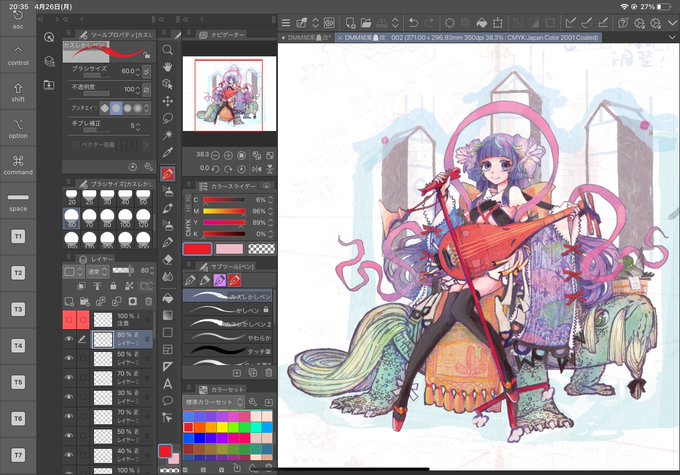Adjust stabilization value 5 stepper
The image size is (680, 475).
(x=138, y=127)
